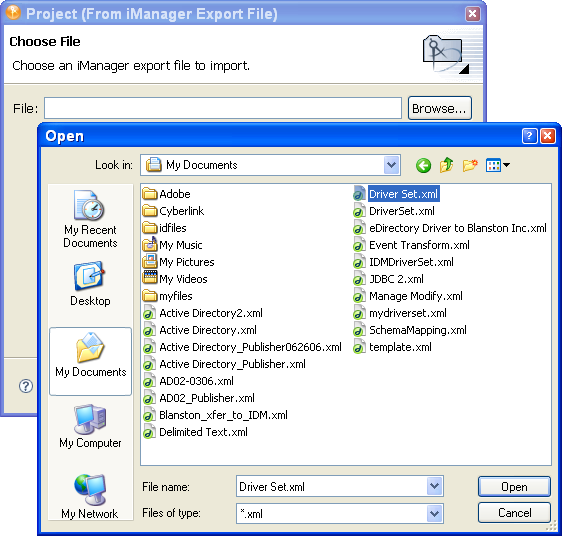Select the Cyberlink folder
The image size is (562, 536).
click(173, 211)
